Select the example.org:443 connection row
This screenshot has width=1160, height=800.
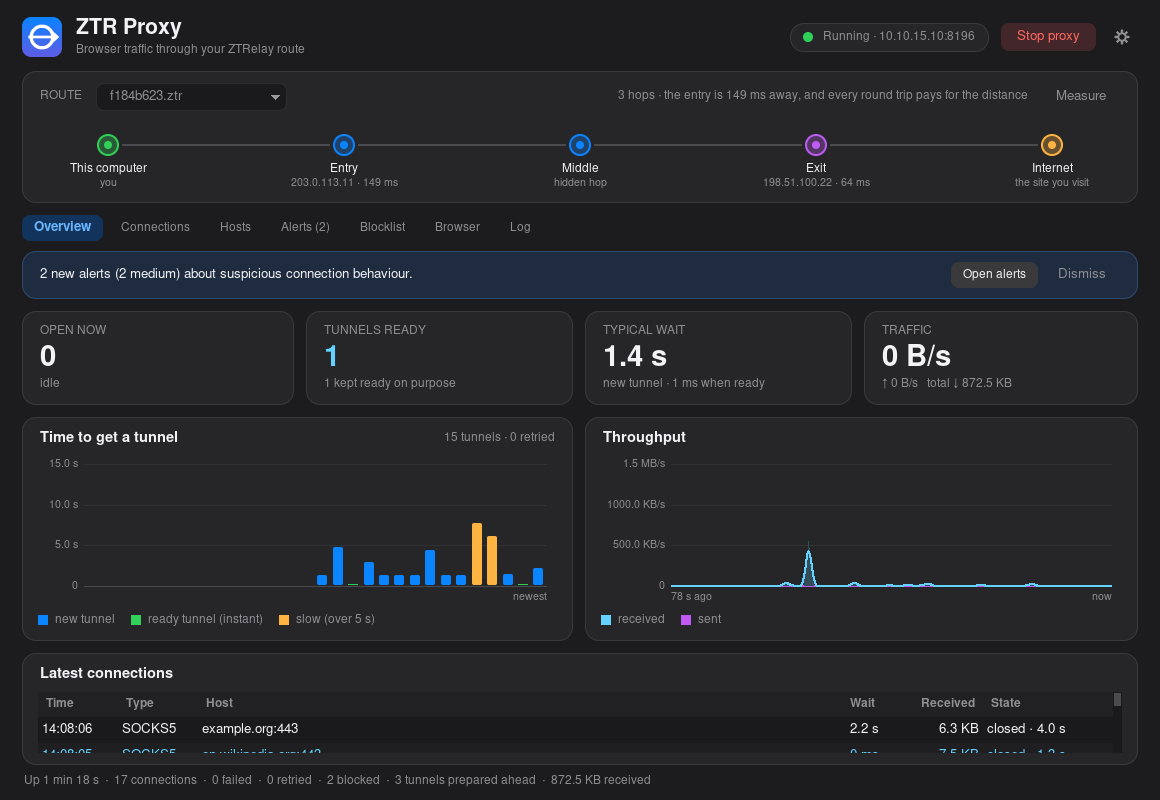575,729
